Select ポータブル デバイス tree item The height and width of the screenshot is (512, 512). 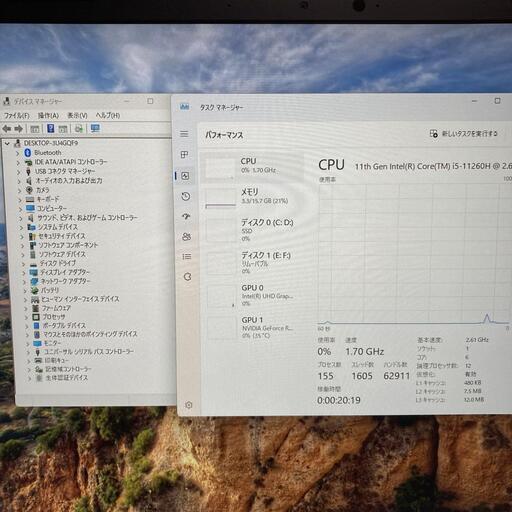coord(60,326)
